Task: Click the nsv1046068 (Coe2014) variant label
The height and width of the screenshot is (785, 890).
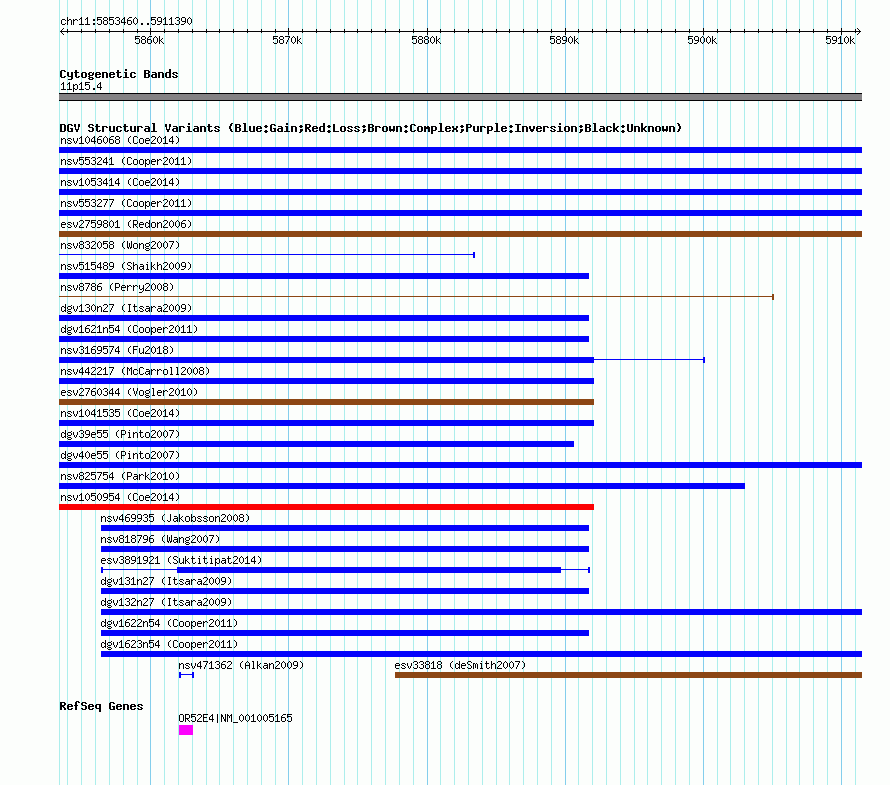Action: [x=120, y=140]
